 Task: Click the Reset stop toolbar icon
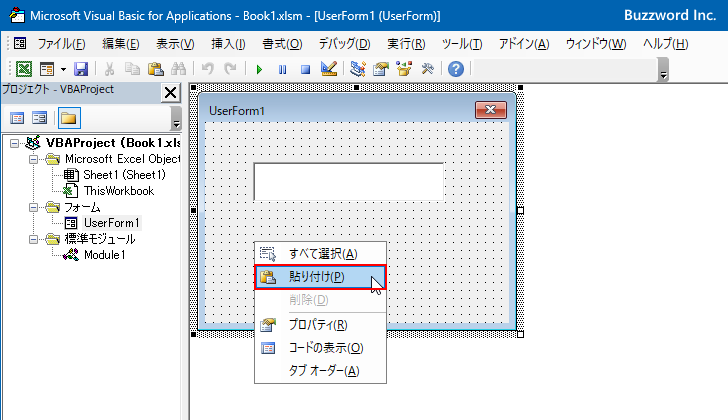pyautogui.click(x=305, y=70)
